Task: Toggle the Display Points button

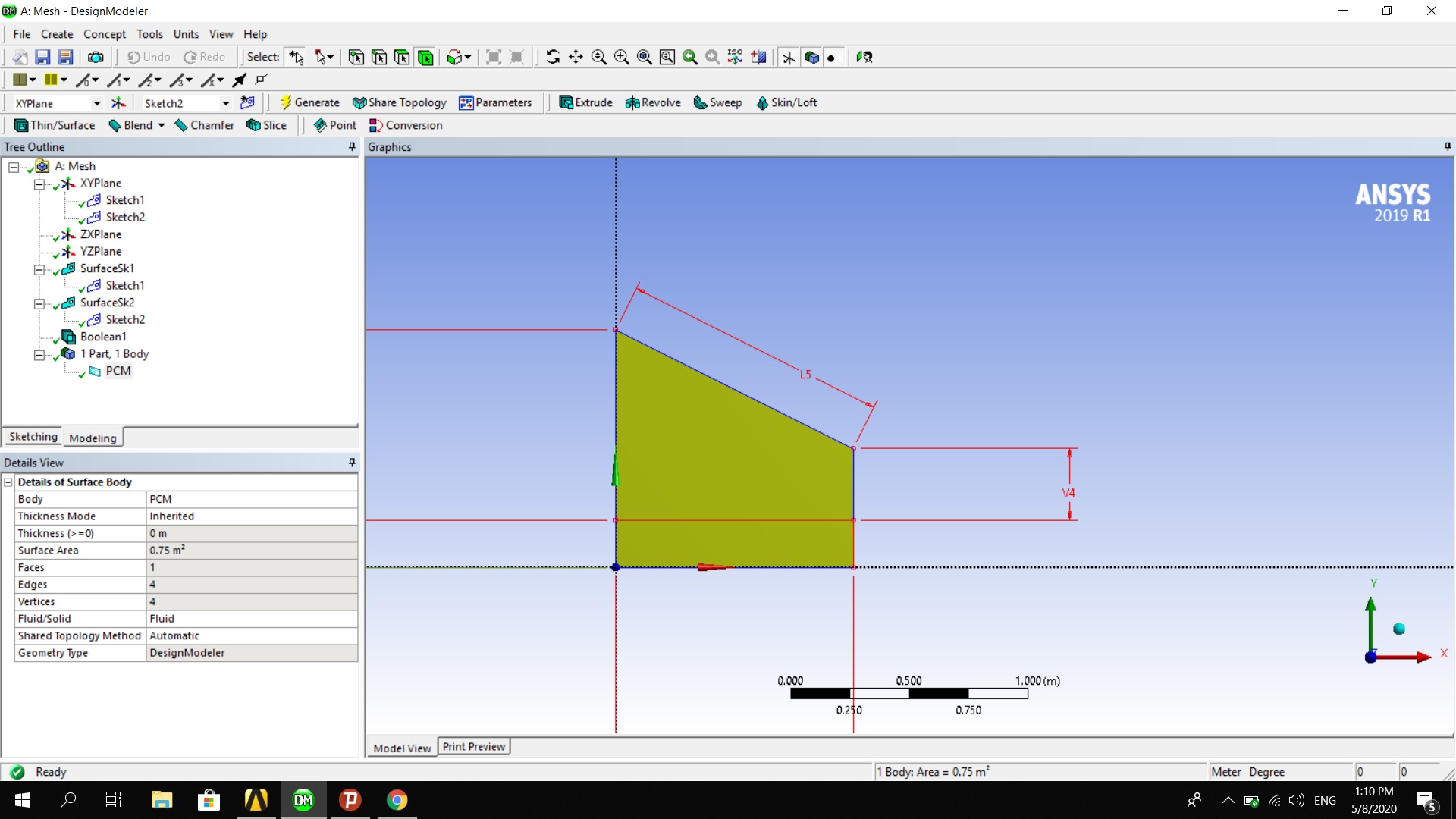Action: coord(832,58)
